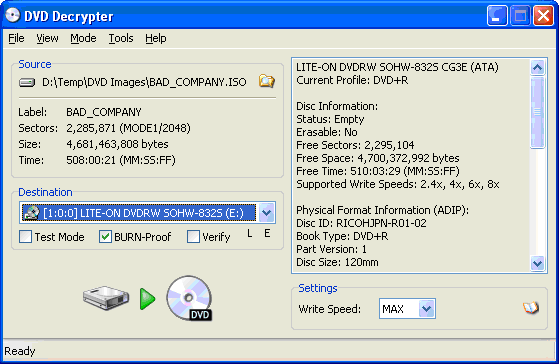The height and width of the screenshot is (364, 559).
Task: Click Sectors value 2,285,871 (MODE1/2048)
Action: tap(128, 128)
